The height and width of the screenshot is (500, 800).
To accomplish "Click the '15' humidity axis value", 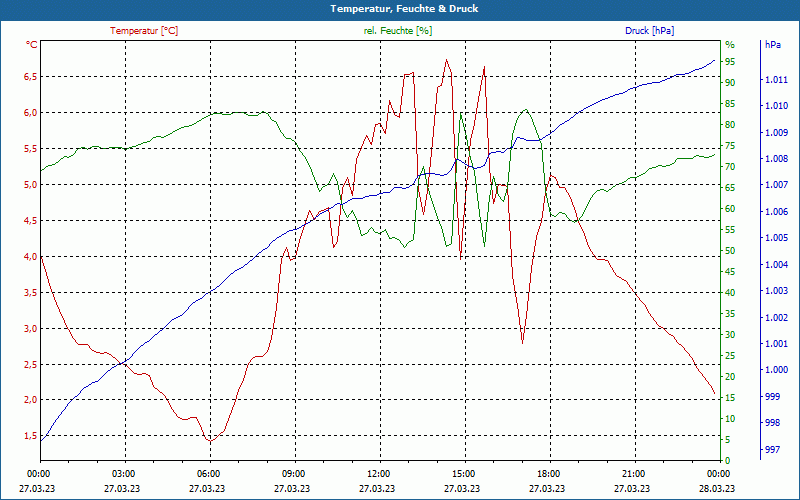I will 730,397.
